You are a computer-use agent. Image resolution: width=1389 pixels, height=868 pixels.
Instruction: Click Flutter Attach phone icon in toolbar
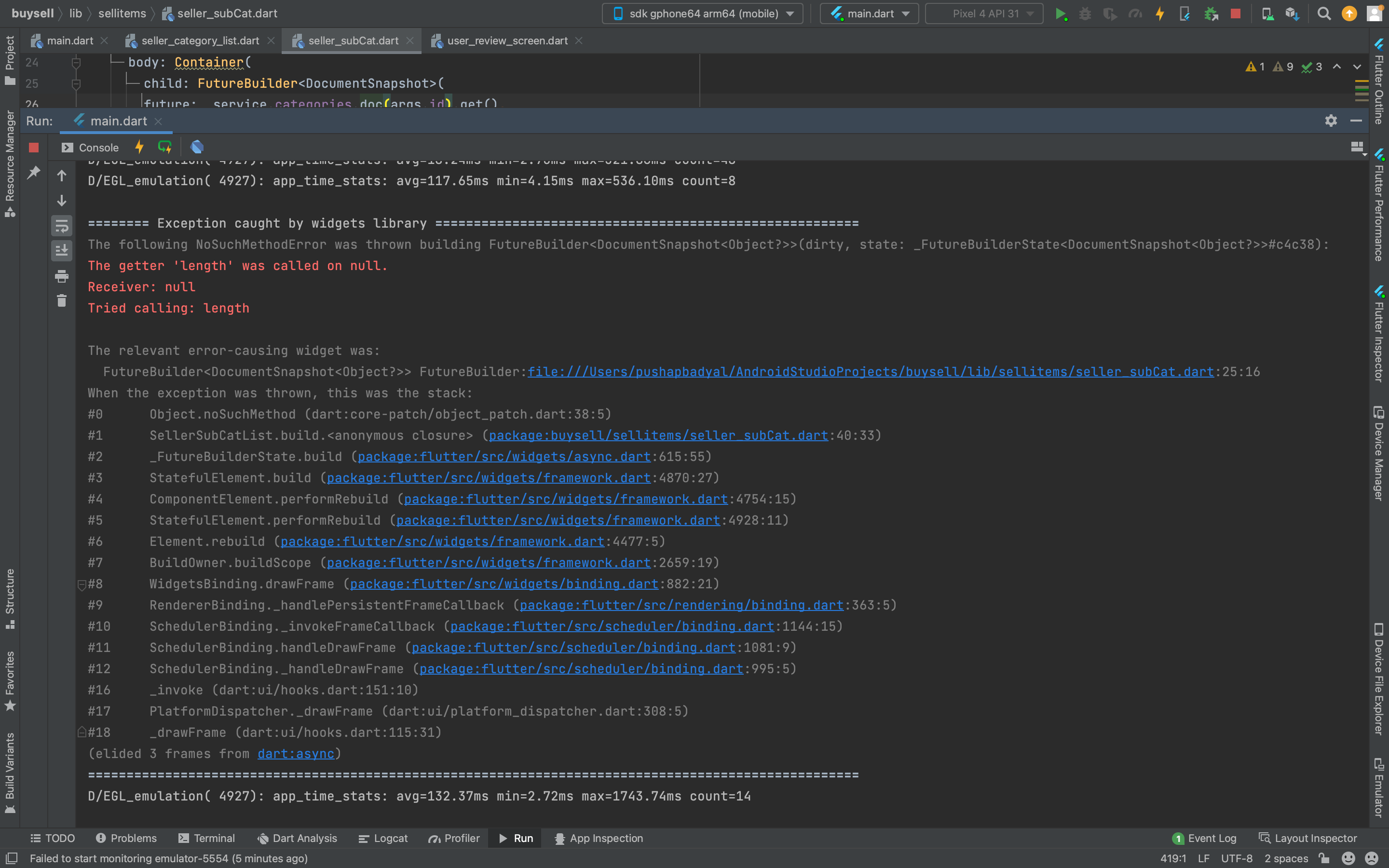pyautogui.click(x=1185, y=14)
